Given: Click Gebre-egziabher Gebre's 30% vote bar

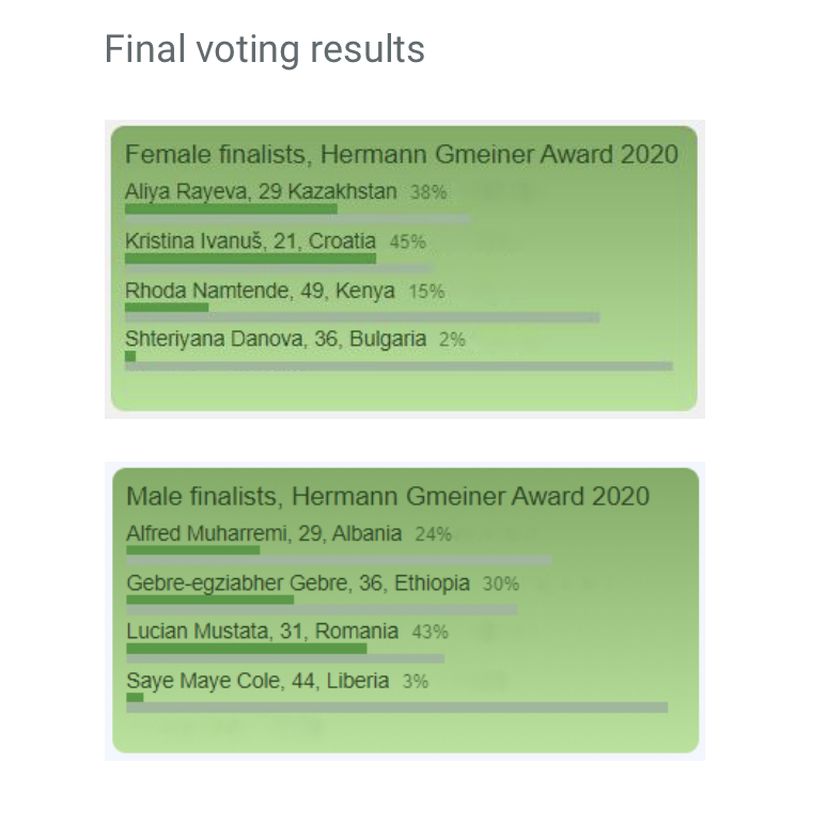Looking at the screenshot, I should pos(210,600).
